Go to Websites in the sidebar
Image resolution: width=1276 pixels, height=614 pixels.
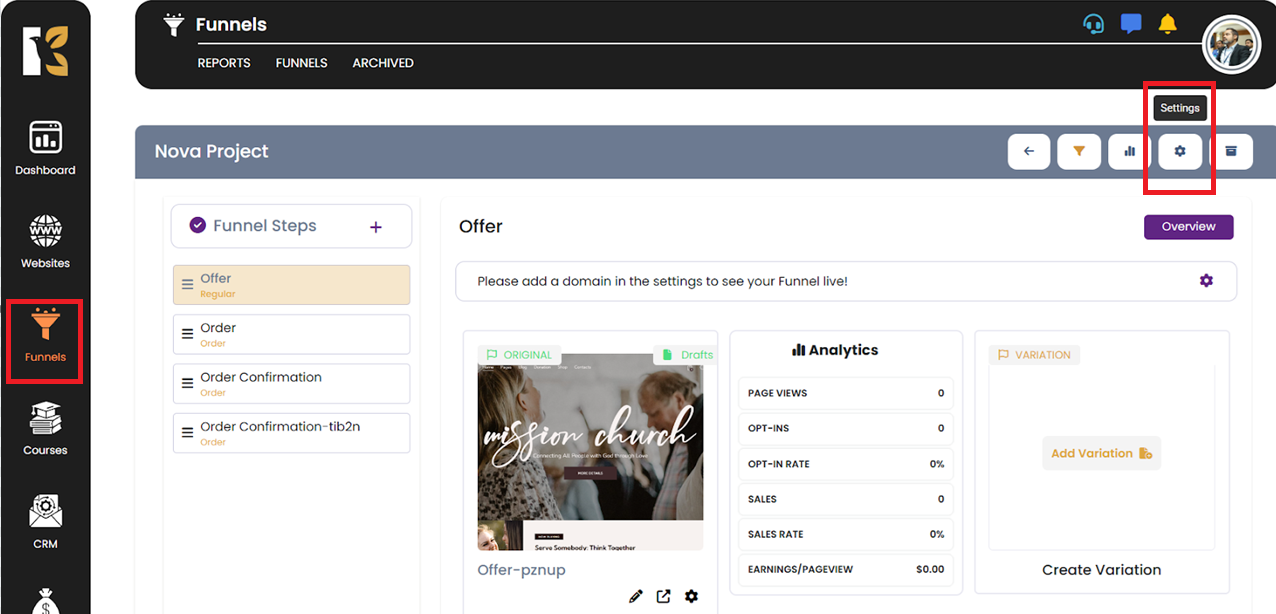[x=45, y=242]
